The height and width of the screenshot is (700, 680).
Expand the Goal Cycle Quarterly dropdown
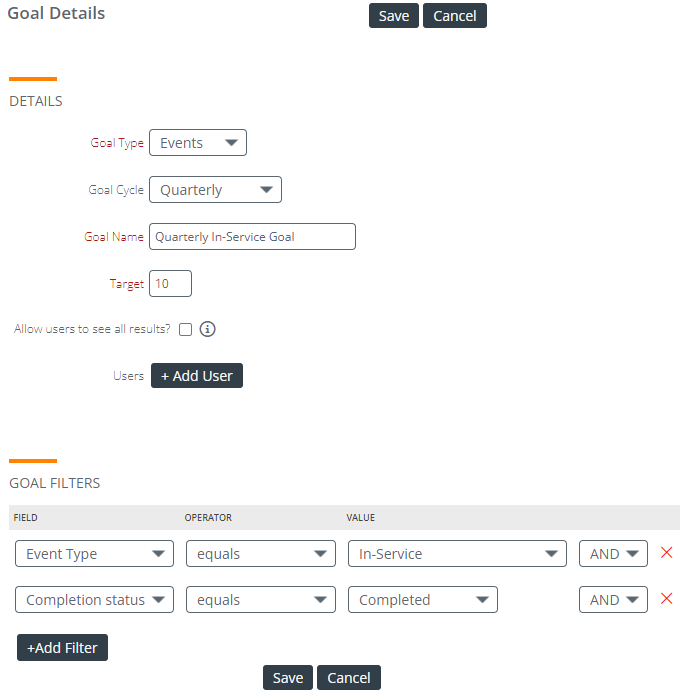tap(215, 190)
